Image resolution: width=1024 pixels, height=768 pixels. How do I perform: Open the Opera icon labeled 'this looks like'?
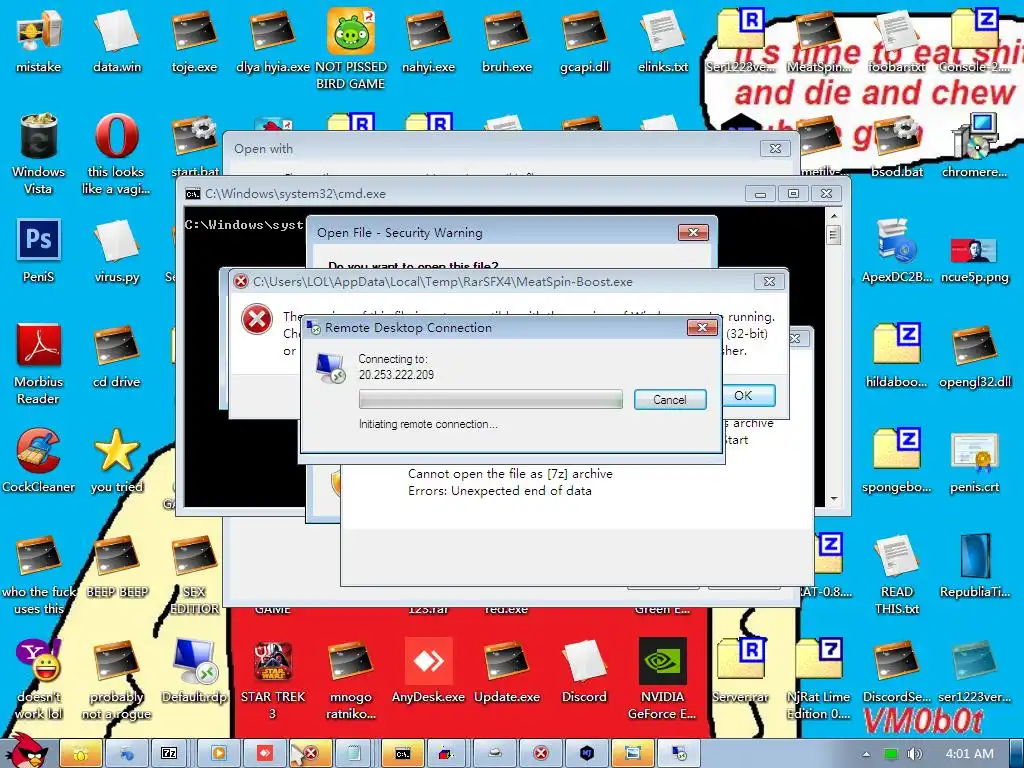pos(116,153)
